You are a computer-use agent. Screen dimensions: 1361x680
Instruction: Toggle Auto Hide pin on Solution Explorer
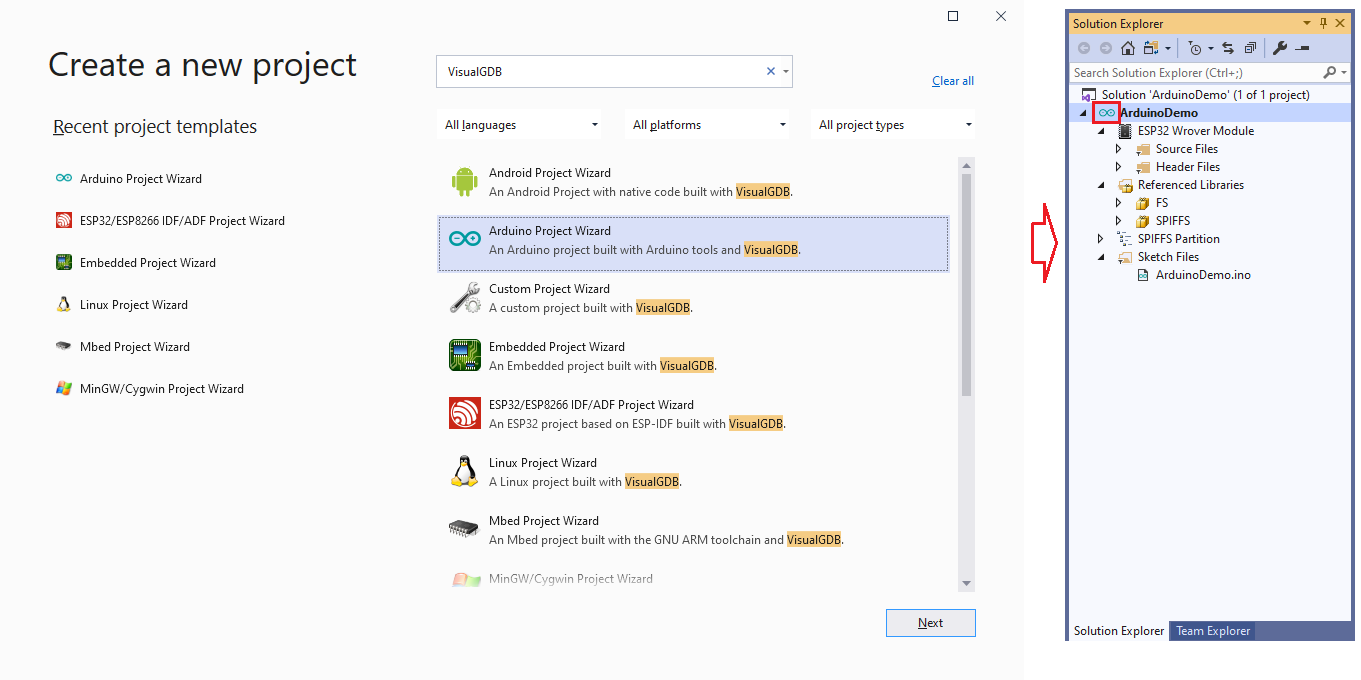1323,23
